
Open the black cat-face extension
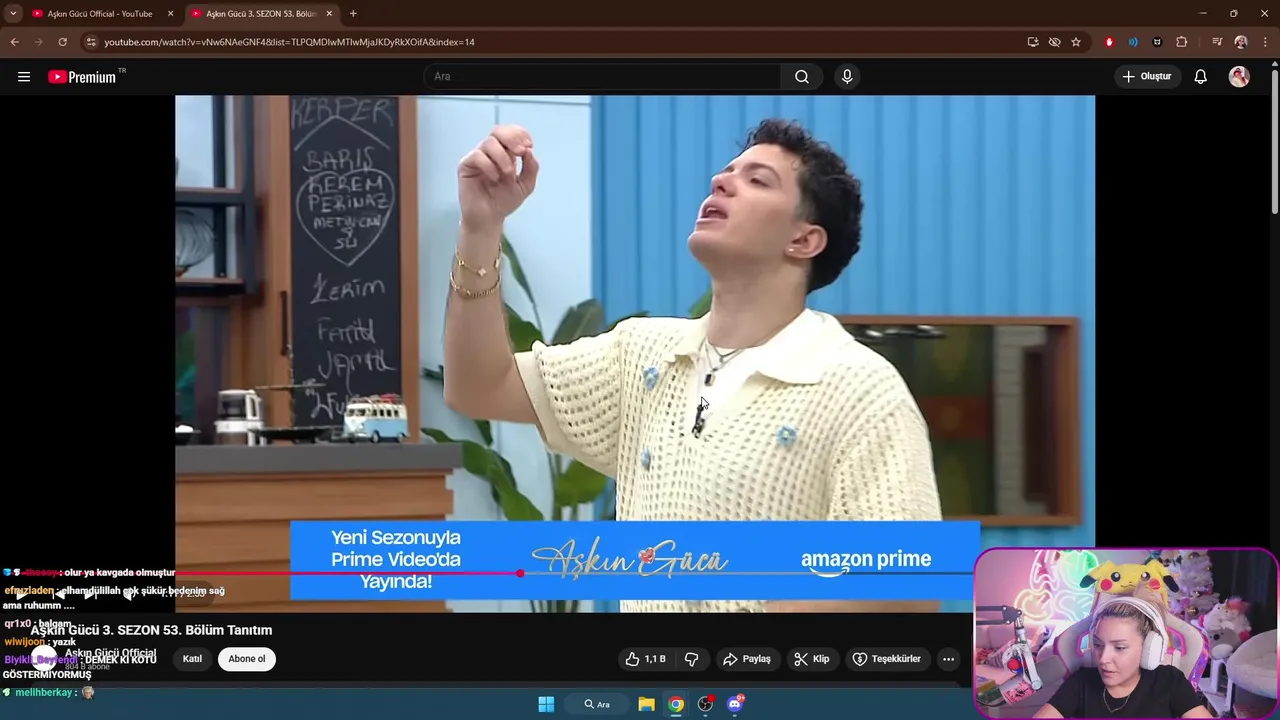pos(1157,42)
